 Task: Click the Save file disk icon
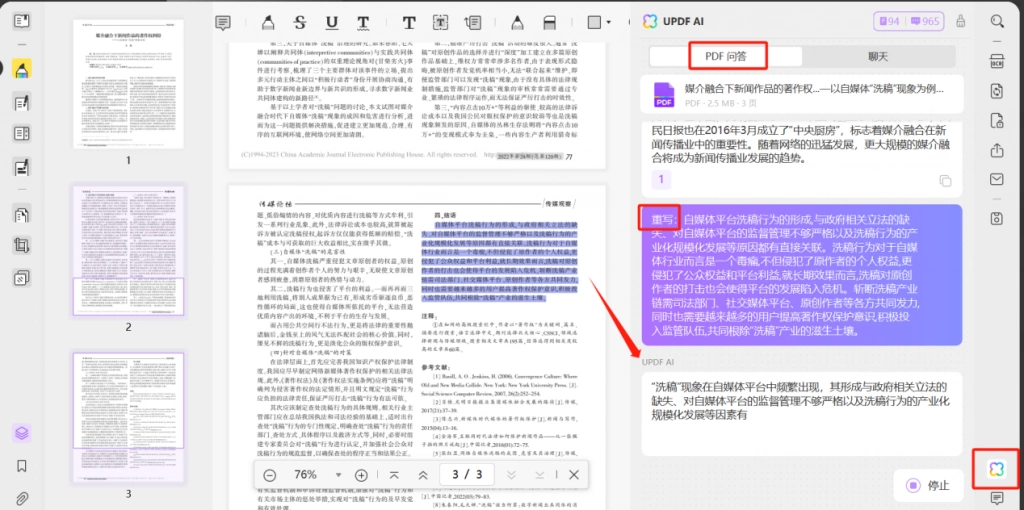point(997,218)
